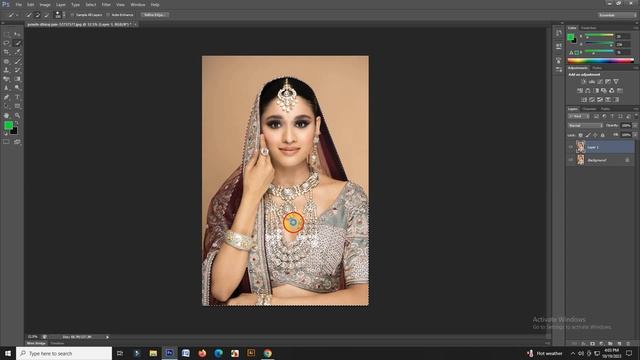Select the Spot Healing Brush tool
The image size is (640, 360).
point(7,61)
